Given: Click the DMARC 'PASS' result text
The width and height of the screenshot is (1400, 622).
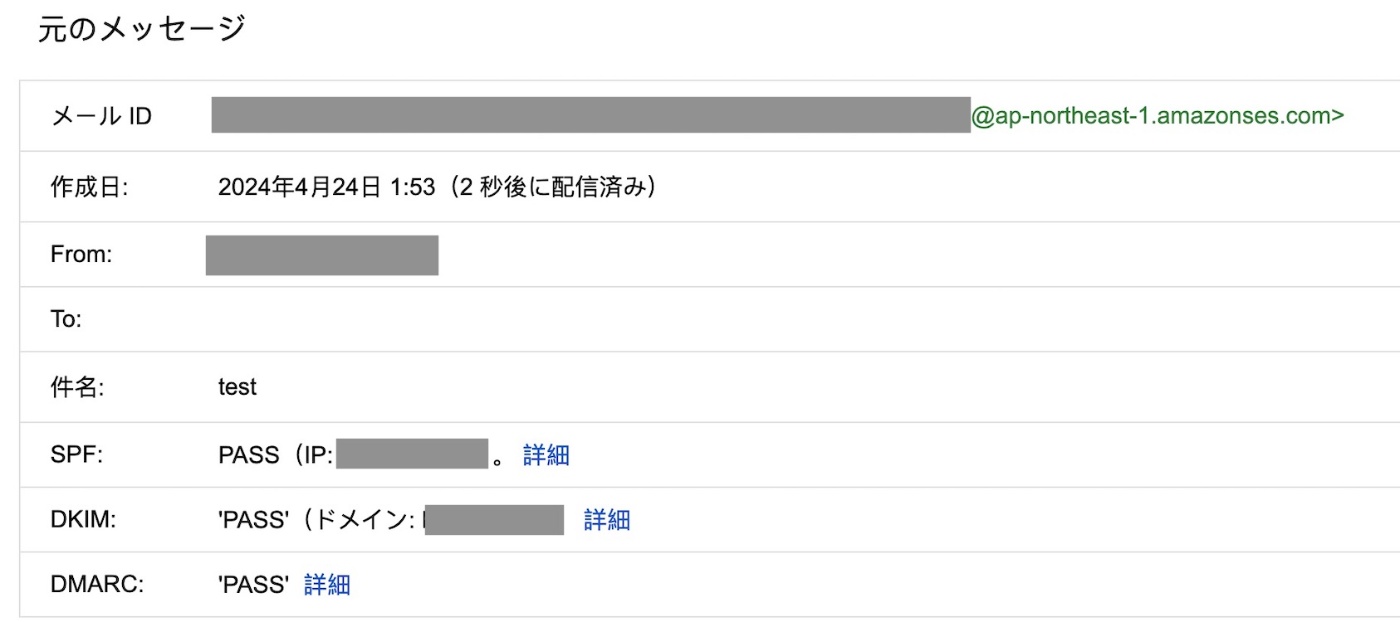Looking at the screenshot, I should click(254, 585).
